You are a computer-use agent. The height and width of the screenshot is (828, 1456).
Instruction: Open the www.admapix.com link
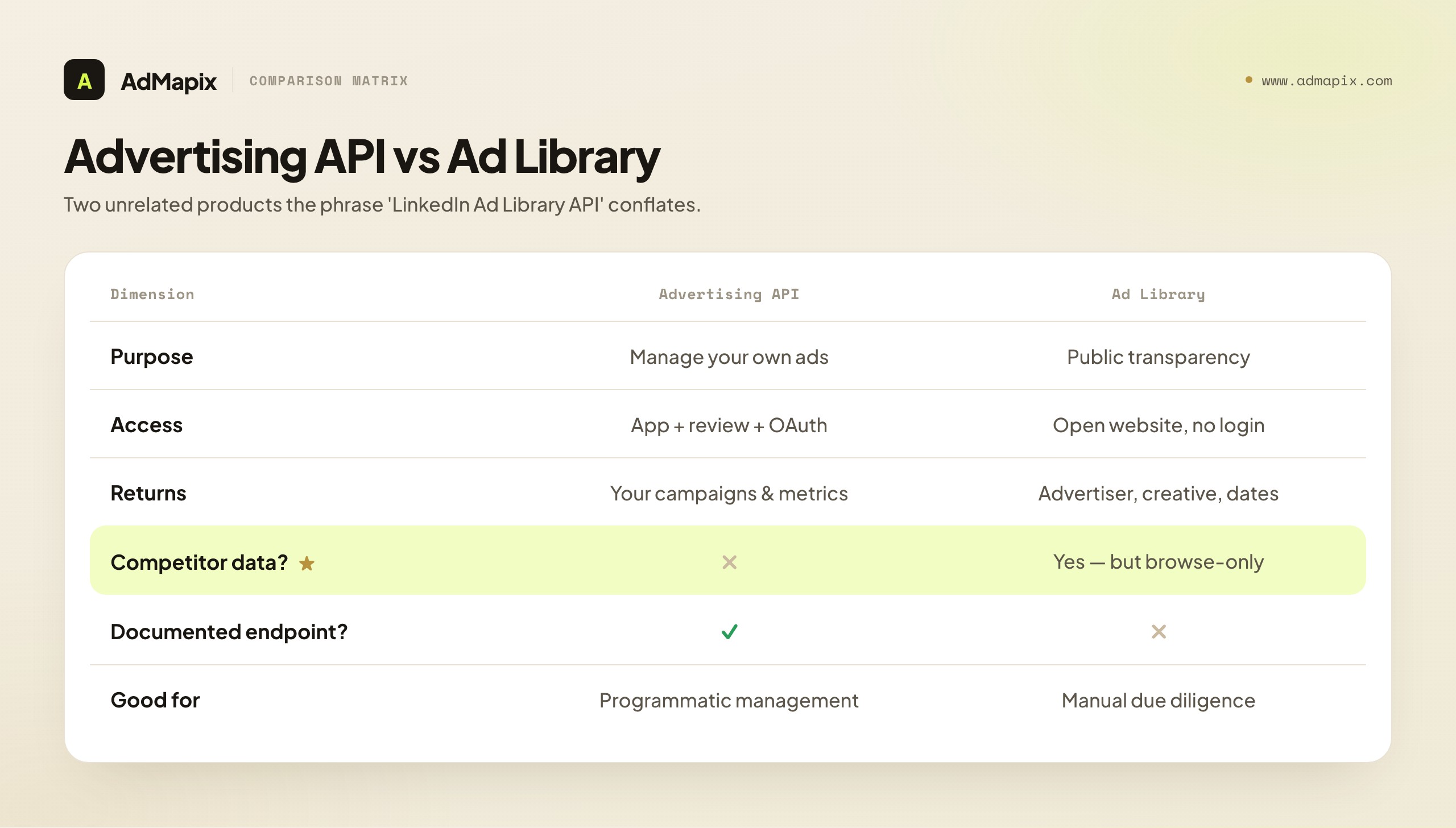tap(1326, 81)
